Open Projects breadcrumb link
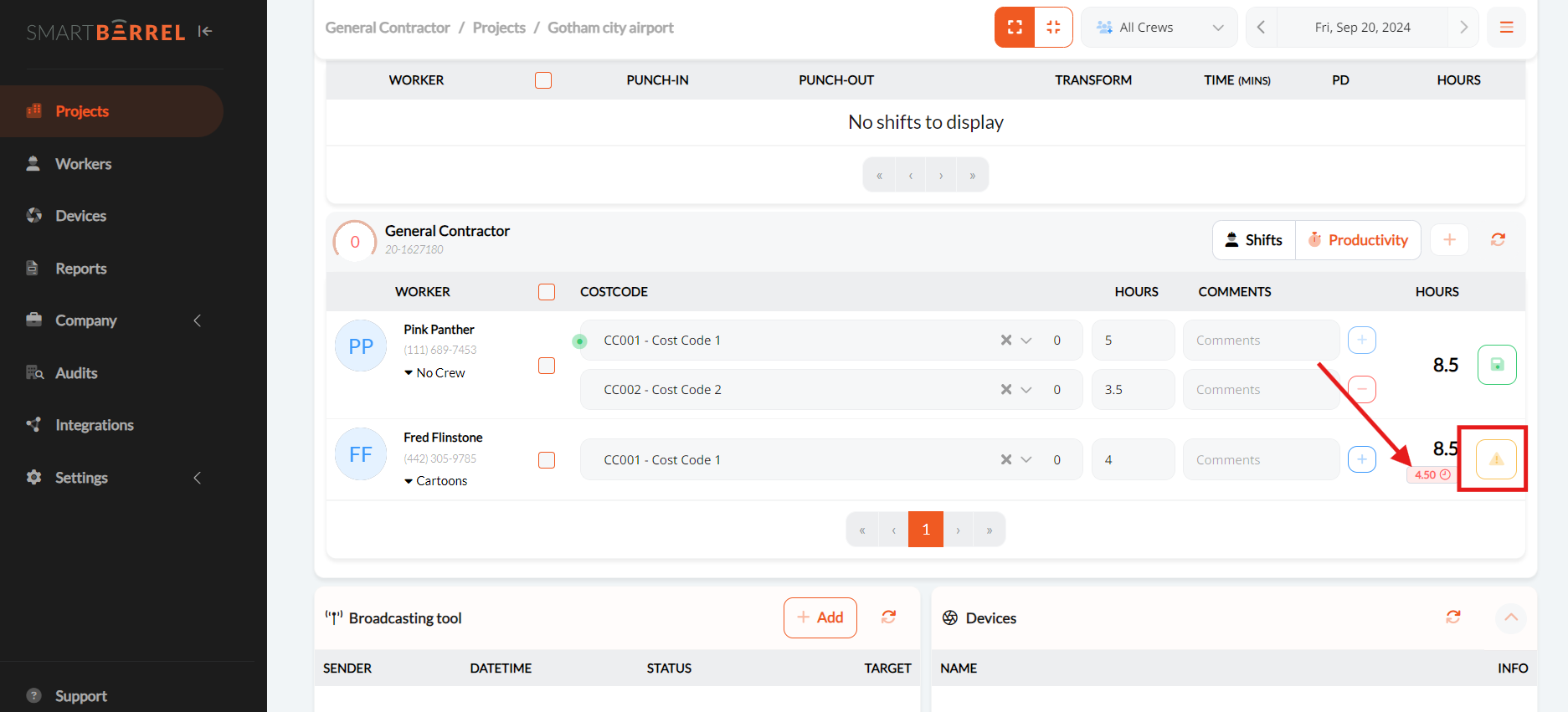 coord(499,28)
